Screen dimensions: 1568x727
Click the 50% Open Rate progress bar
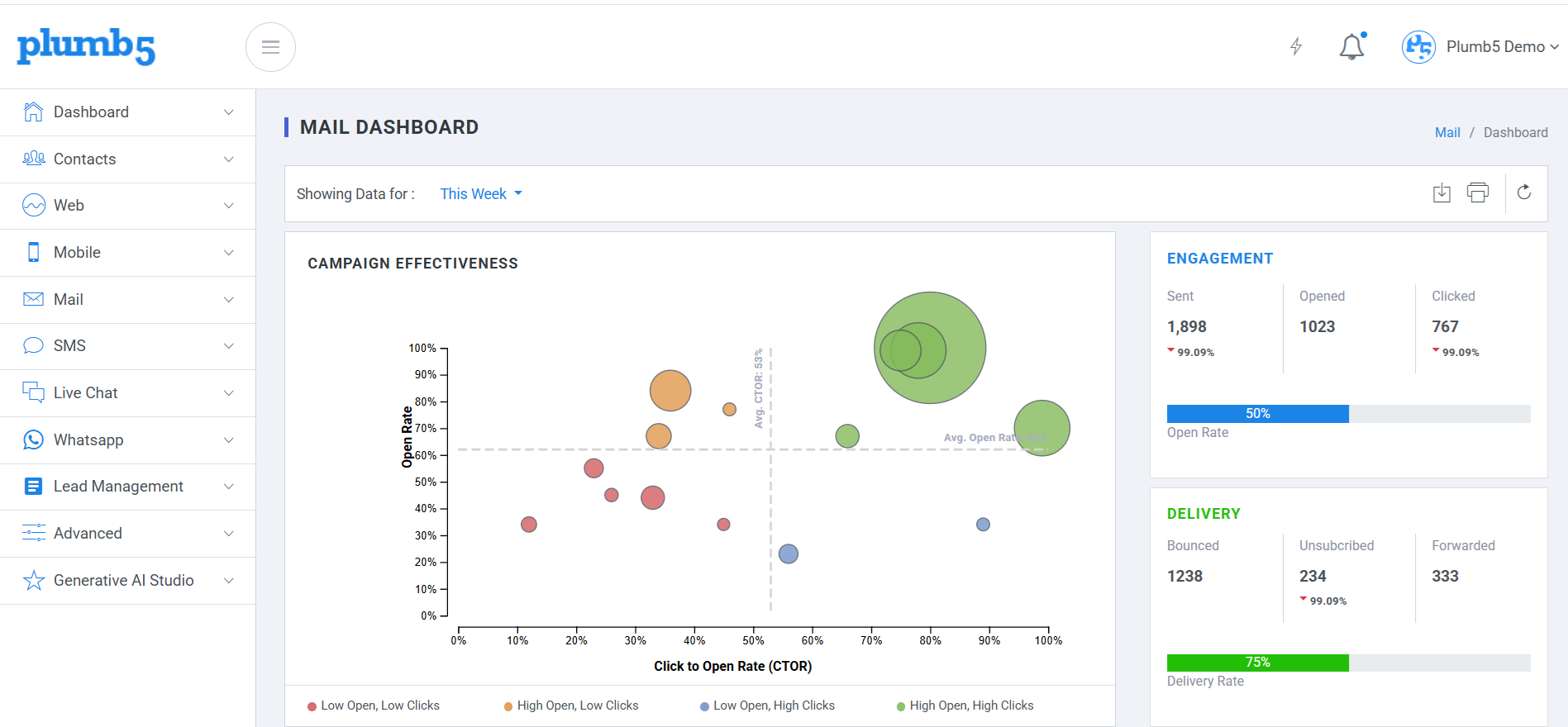pyautogui.click(x=1348, y=414)
